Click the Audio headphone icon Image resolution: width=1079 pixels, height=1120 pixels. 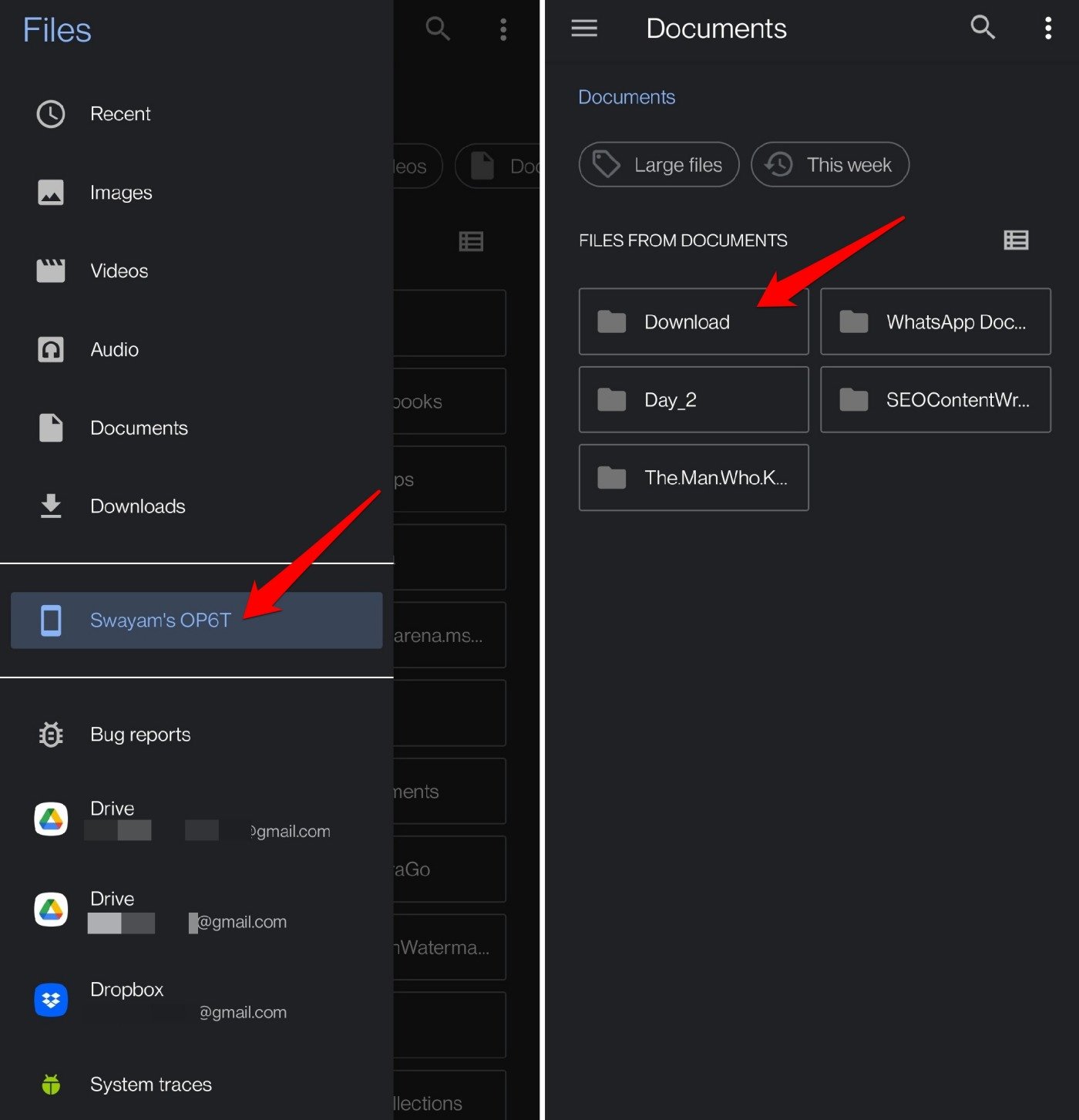click(x=51, y=350)
